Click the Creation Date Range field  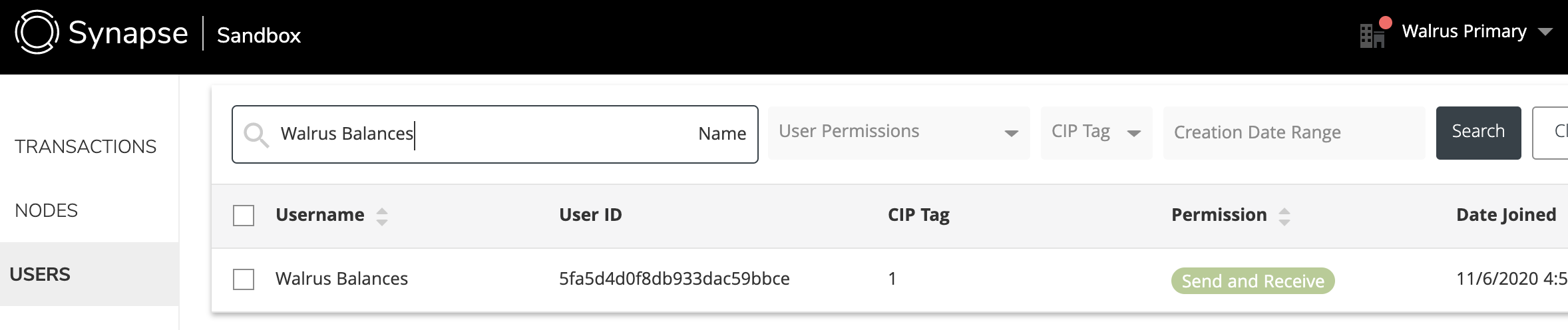(x=1294, y=132)
